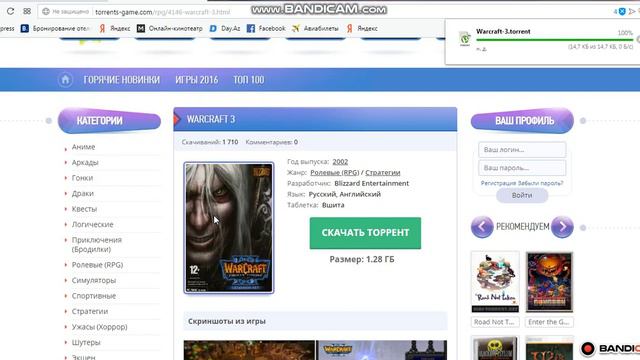Image resolution: width=640 pixels, height=360 pixels.
Task: Open the Авиабилеты bookmark
Action: [x=315, y=28]
